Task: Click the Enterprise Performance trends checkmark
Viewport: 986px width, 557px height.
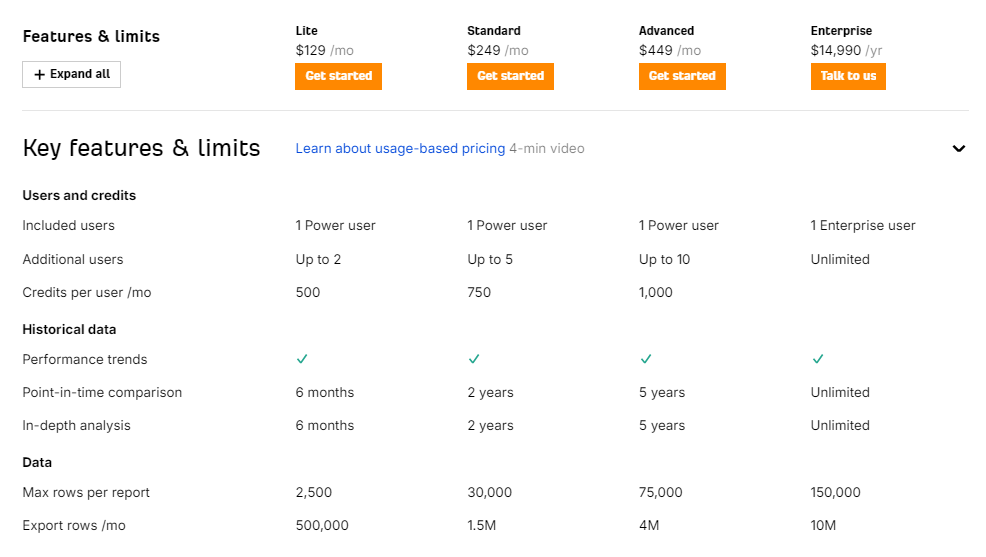Action: click(x=817, y=359)
